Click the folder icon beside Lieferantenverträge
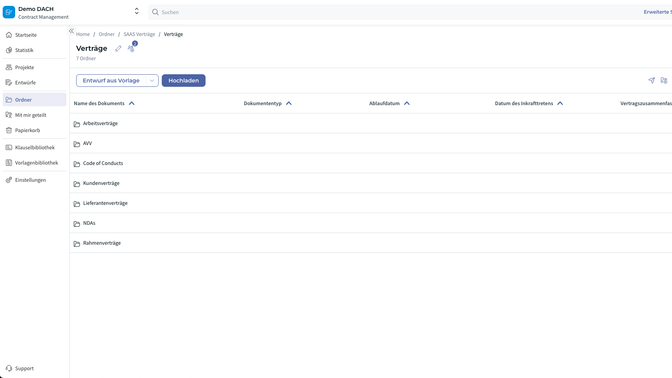This screenshot has width=672, height=378. click(x=77, y=204)
